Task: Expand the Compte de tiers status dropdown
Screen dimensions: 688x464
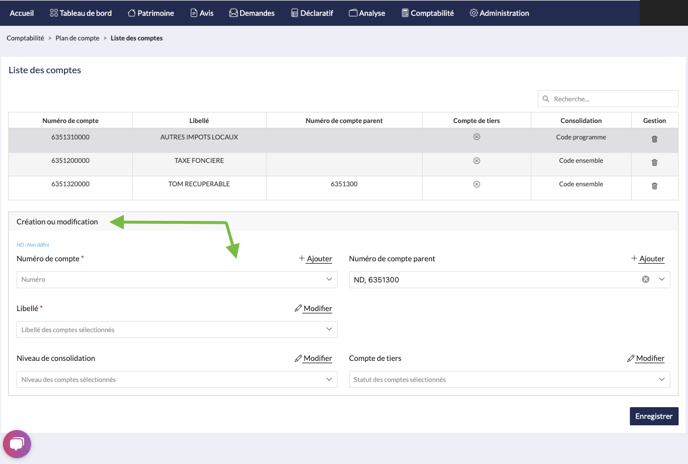Action: tap(661, 379)
